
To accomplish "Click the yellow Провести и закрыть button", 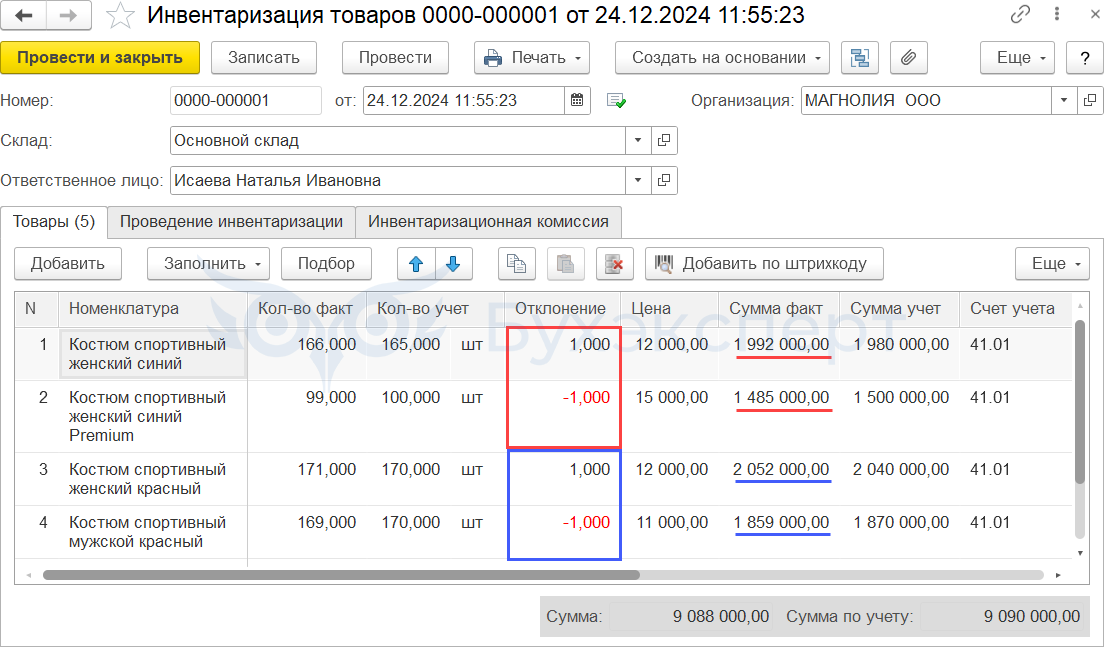I will click(100, 58).
